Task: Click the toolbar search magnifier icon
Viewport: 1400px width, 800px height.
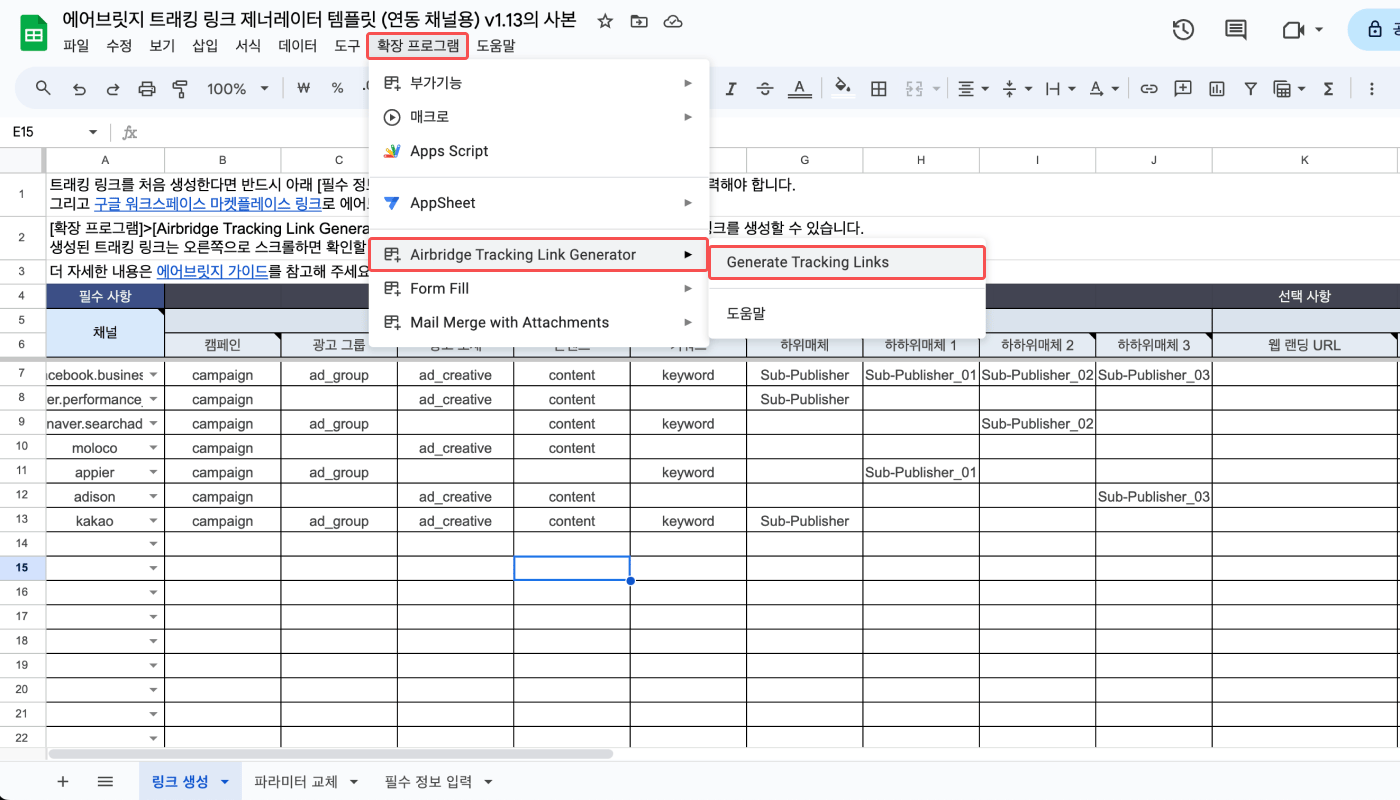Action: [43, 89]
